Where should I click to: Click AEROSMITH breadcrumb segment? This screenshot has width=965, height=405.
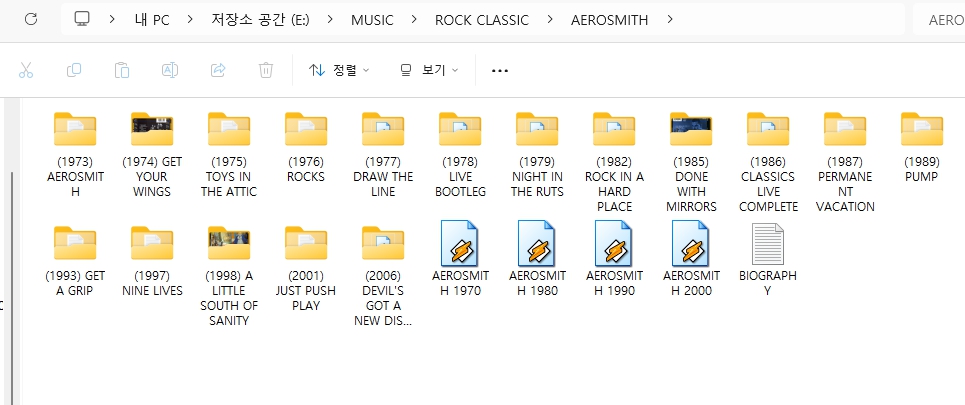tap(609, 20)
